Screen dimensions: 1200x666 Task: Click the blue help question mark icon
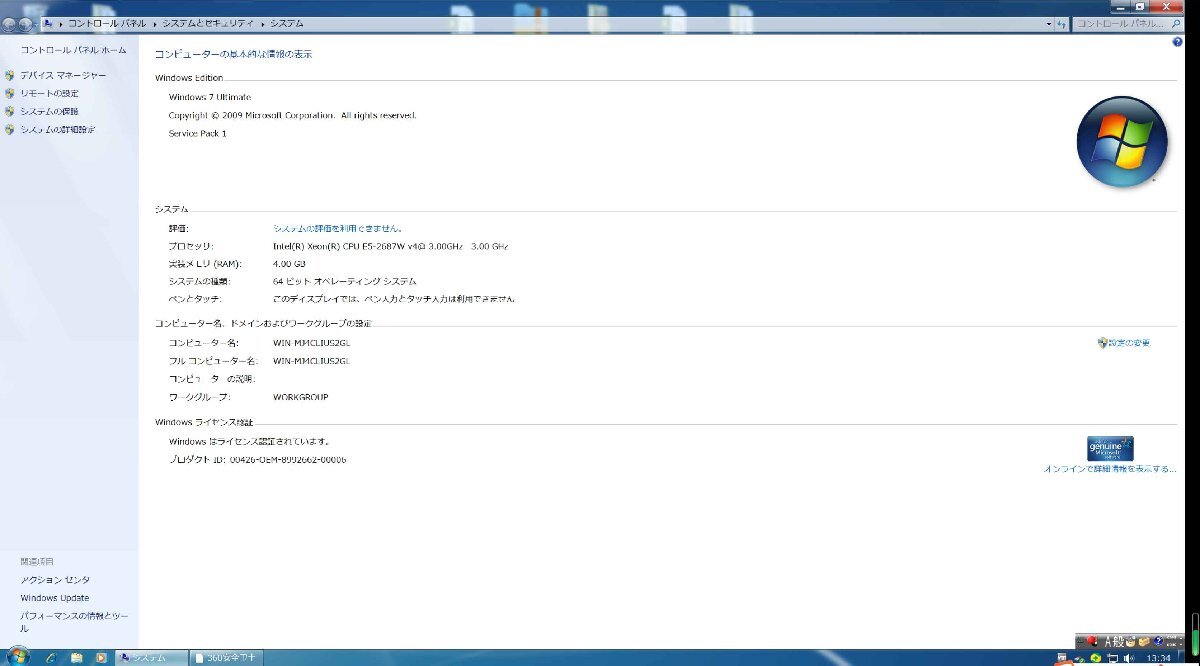click(1177, 42)
